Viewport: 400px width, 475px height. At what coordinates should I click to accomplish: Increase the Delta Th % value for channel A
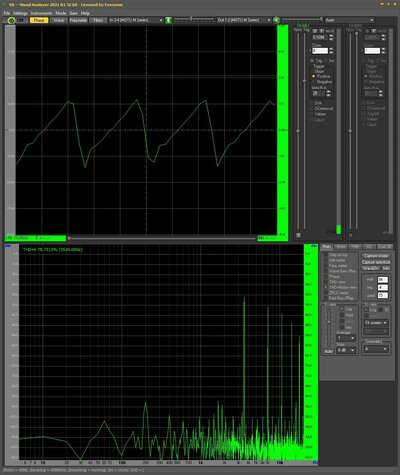[328, 92]
